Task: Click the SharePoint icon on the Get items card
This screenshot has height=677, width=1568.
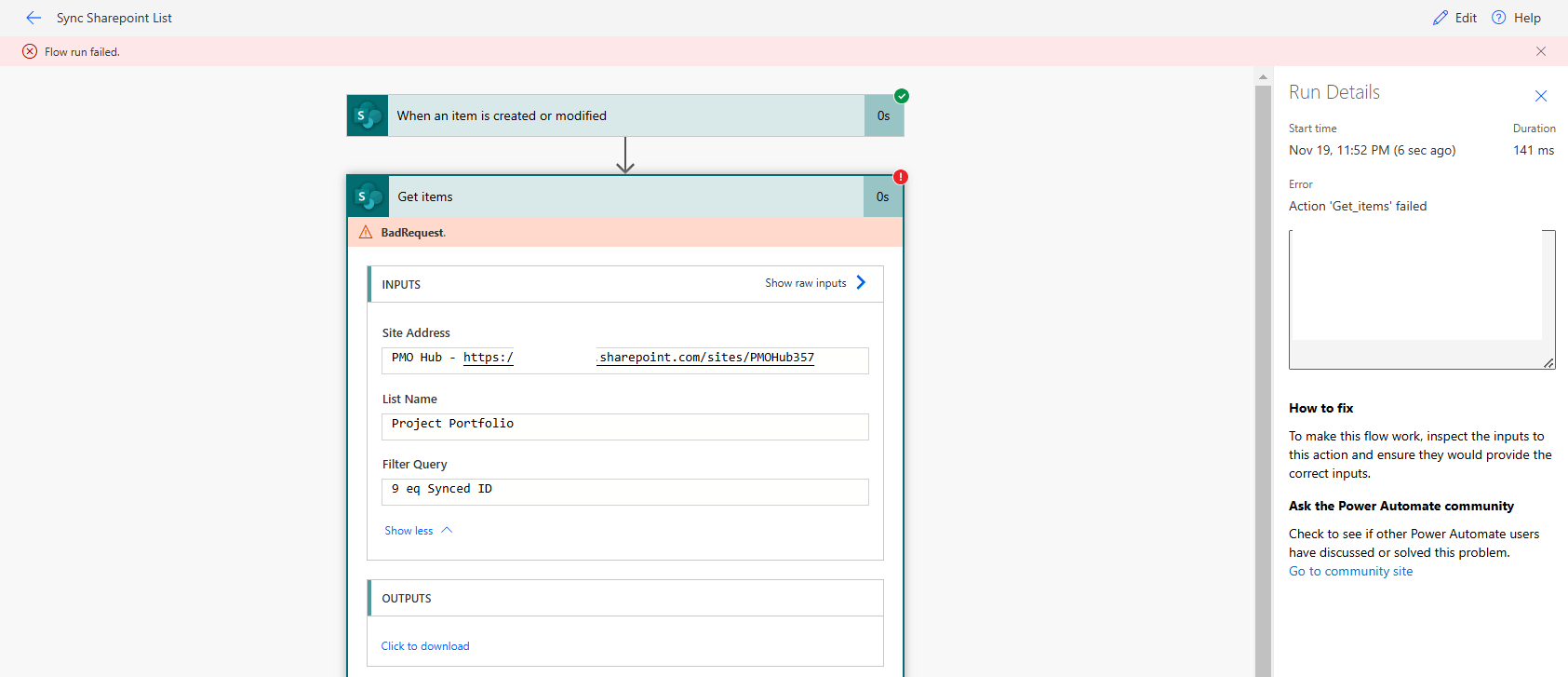Action: coord(369,196)
